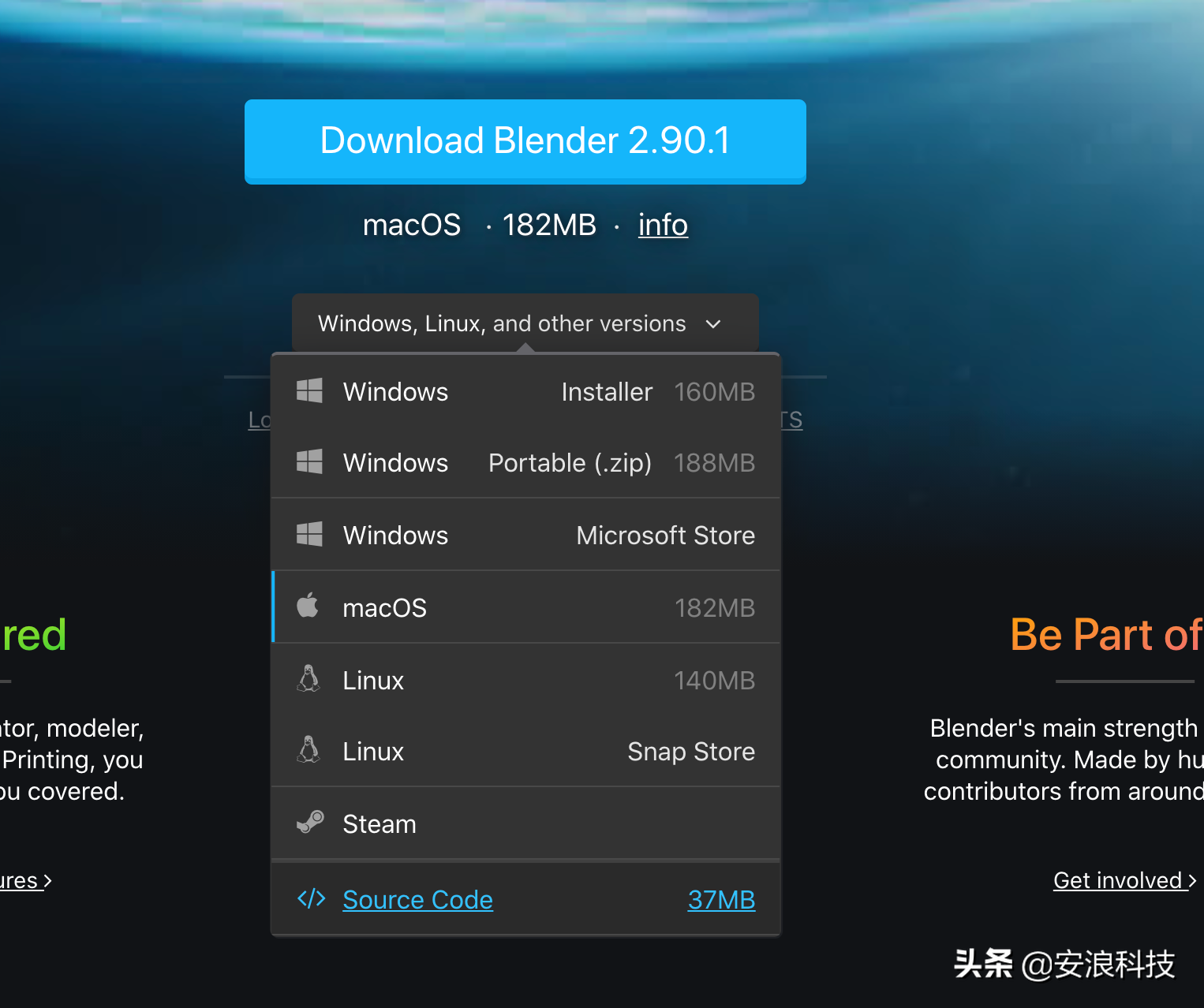The height and width of the screenshot is (1008, 1204).
Task: Collapse the 'Windows, Linux, and other versions' dropdown
Action: (x=525, y=323)
